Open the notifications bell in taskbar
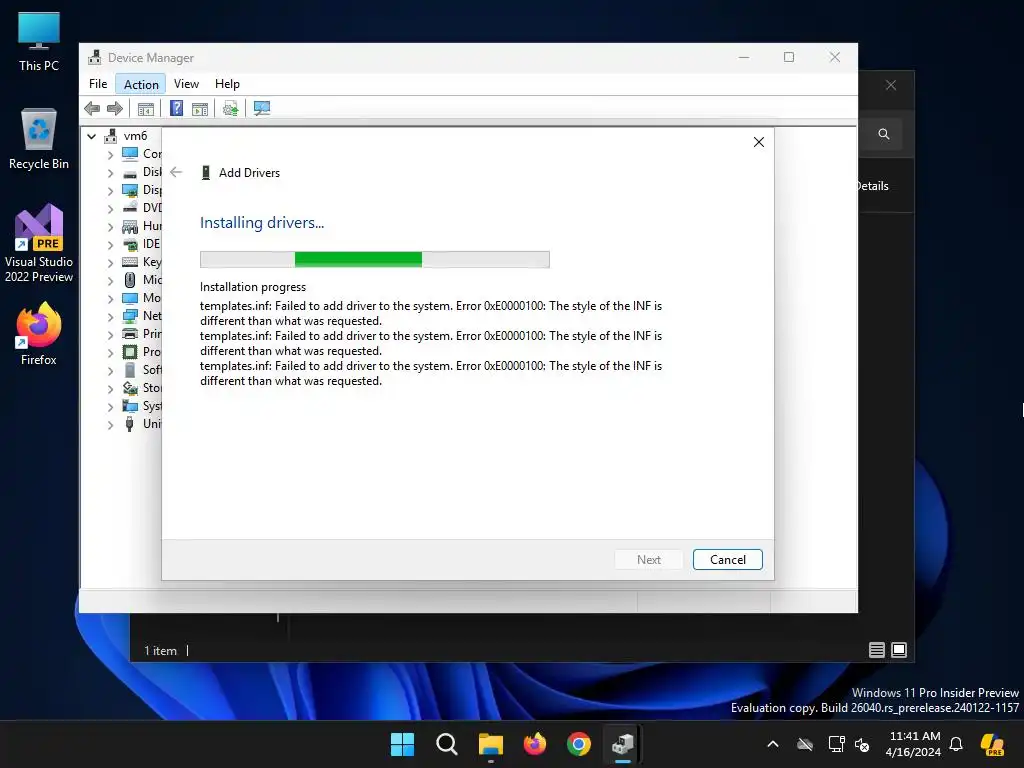The width and height of the screenshot is (1024, 768). coord(956,744)
